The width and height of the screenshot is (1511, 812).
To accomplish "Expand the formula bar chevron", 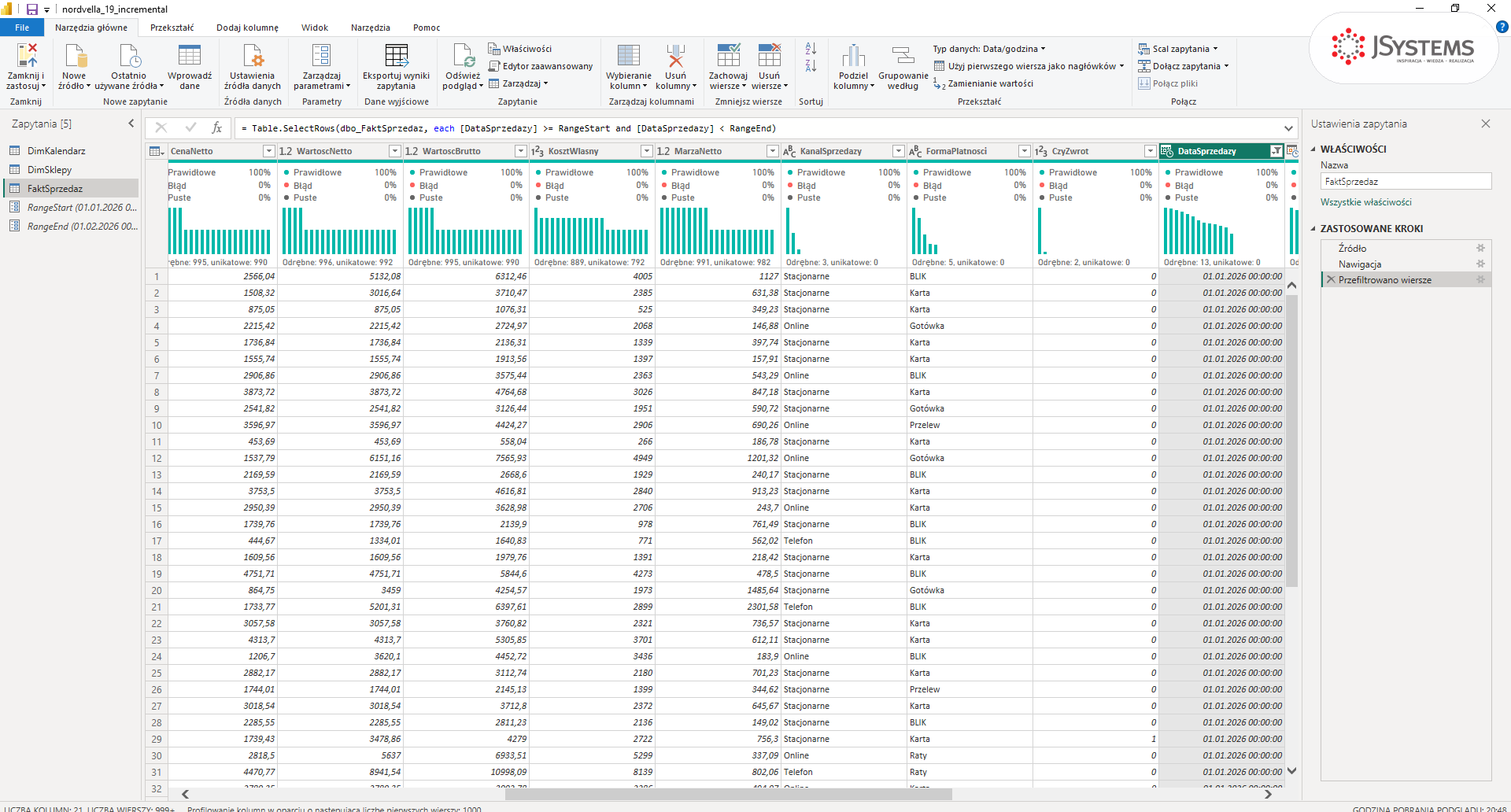I will click(1288, 128).
